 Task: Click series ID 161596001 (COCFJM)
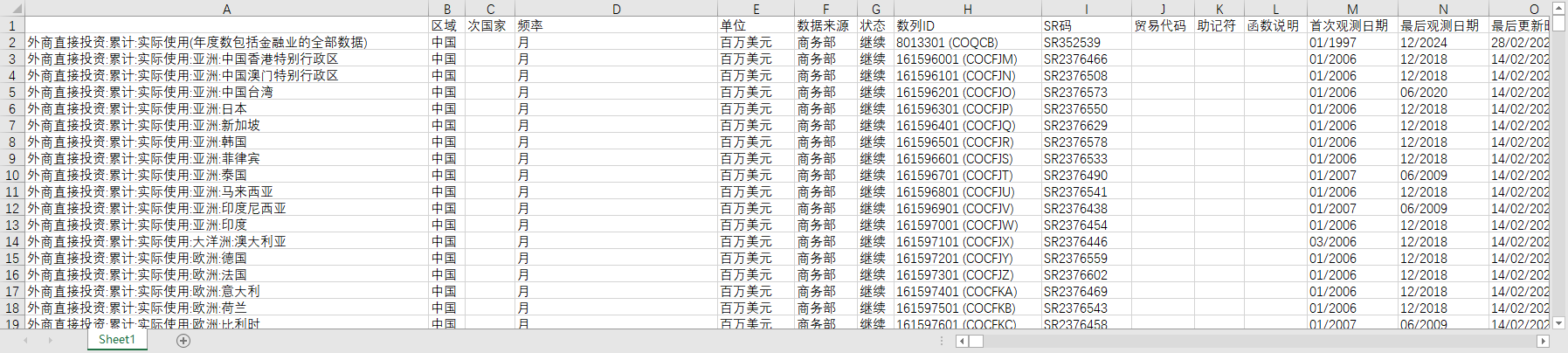[x=968, y=59]
